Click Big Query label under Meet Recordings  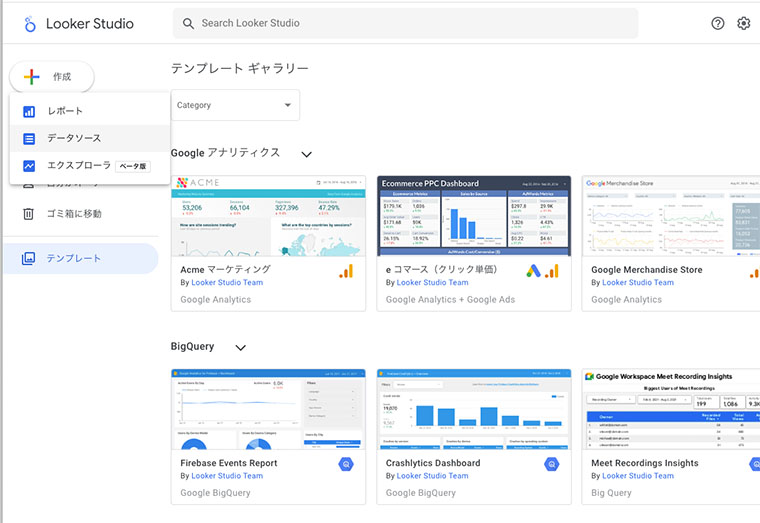(x=611, y=493)
